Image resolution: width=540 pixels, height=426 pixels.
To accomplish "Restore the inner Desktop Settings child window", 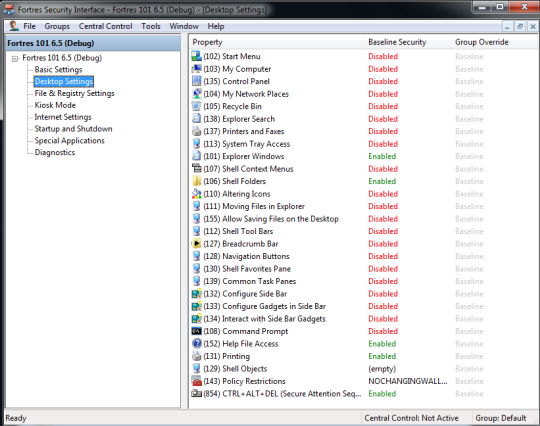I will (x=520, y=26).
